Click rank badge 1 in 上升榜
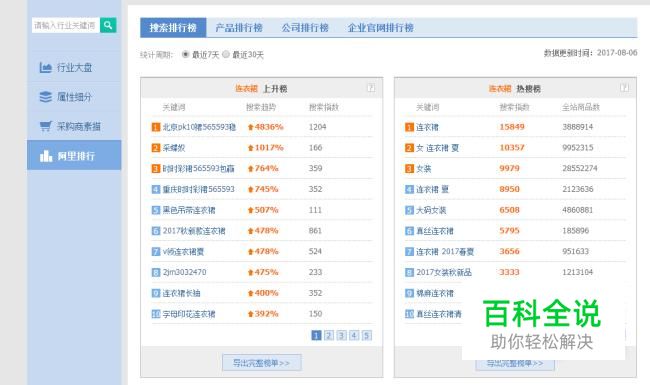Viewport: 650px width, 385px height. coord(156,127)
